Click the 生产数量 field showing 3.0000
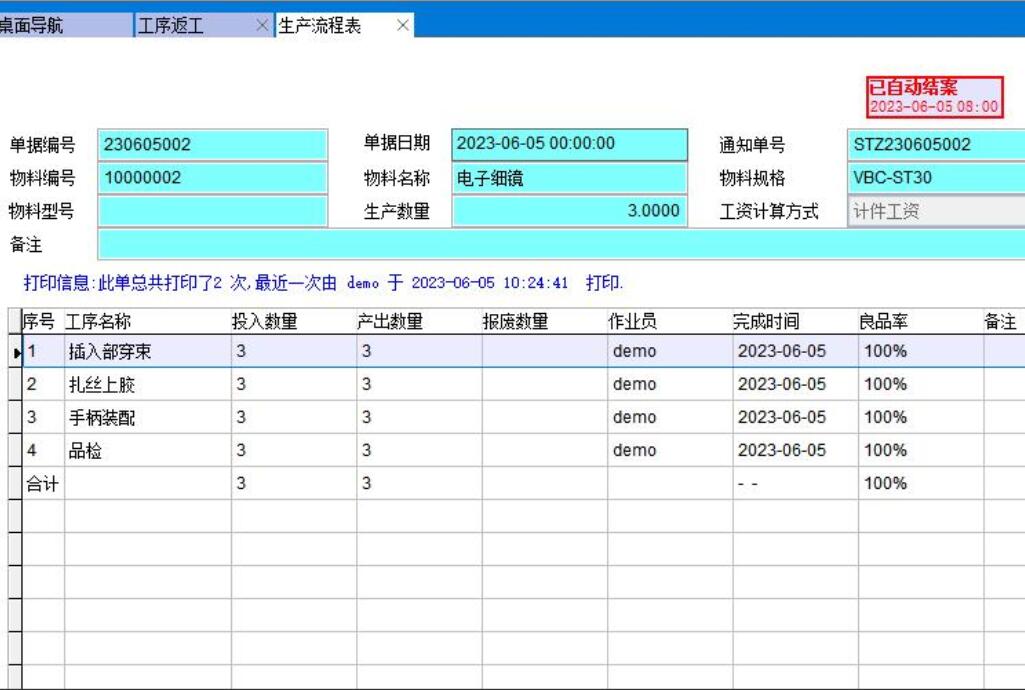 (569, 212)
